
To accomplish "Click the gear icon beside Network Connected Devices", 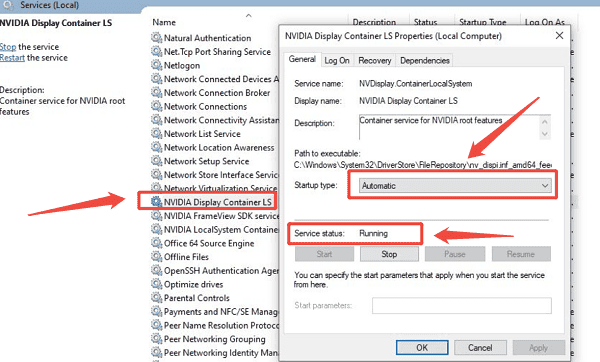I will 156,79.
